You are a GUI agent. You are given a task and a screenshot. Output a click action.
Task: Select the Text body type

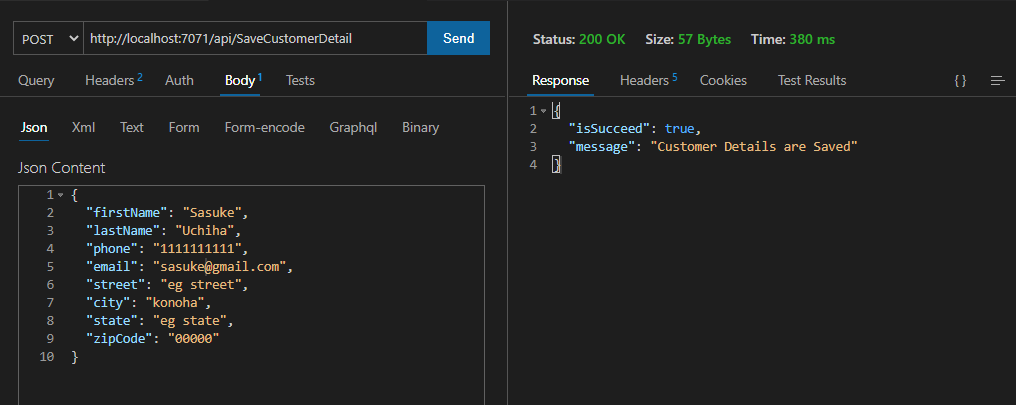[x=132, y=127]
